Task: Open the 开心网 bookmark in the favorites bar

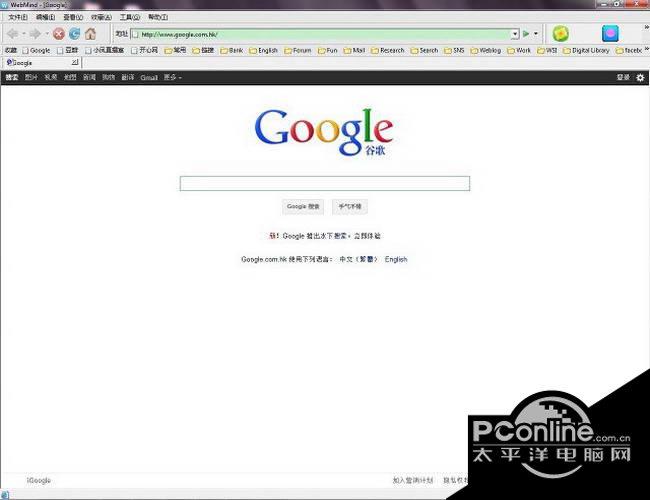Action: [144, 51]
